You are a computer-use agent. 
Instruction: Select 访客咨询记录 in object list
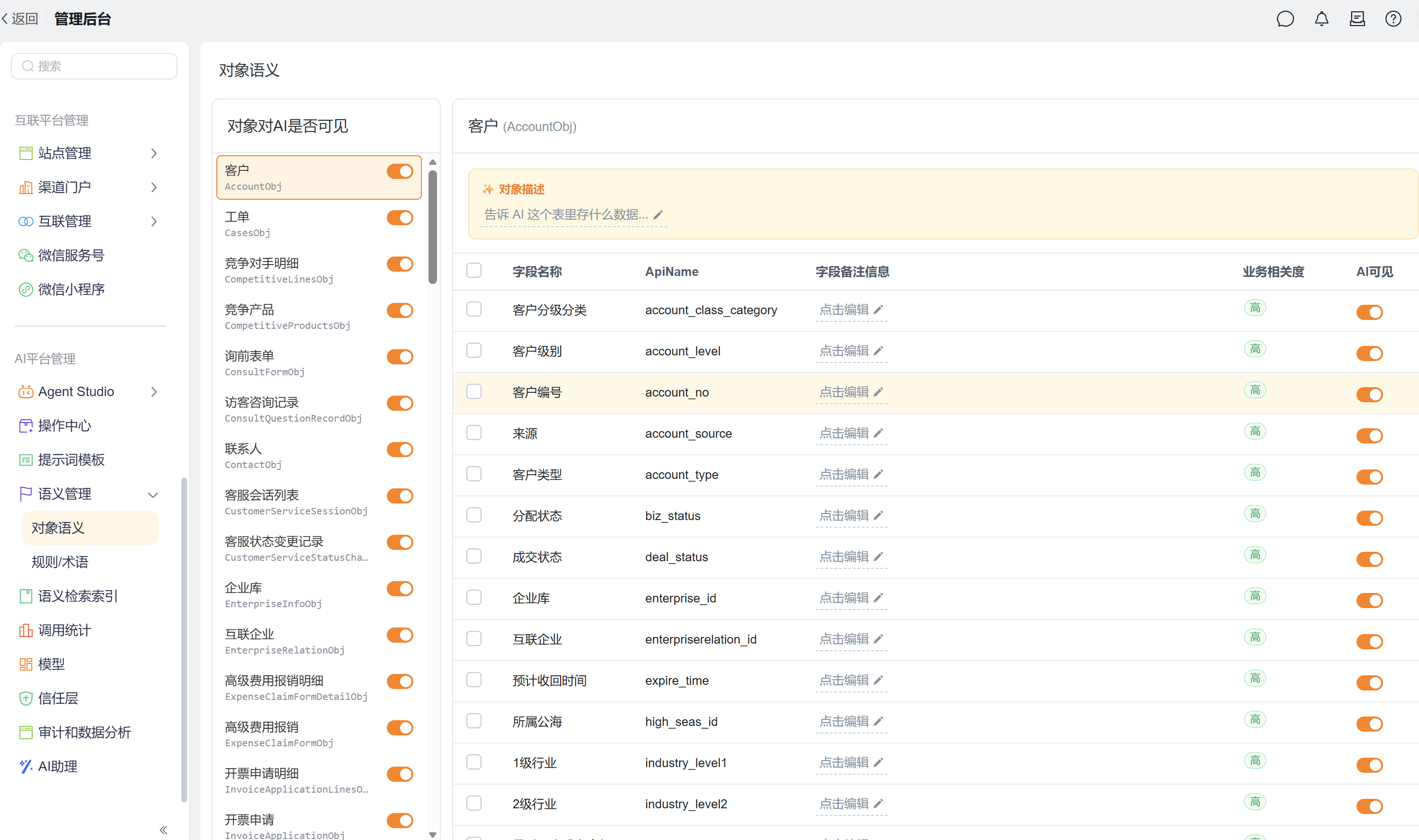tap(319, 410)
